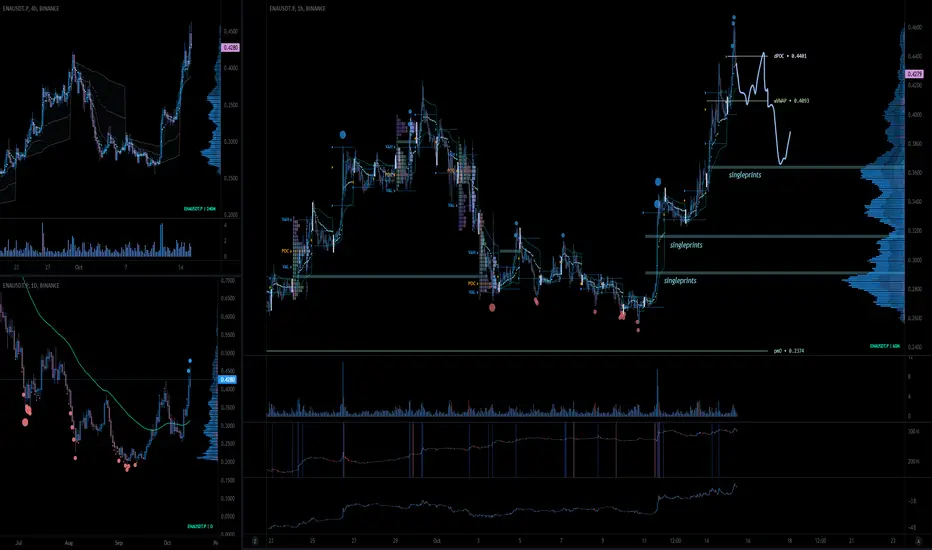The height and width of the screenshot is (550, 932).
Task: Click the Oct label on 4h chart time axis
Action: [x=78, y=268]
